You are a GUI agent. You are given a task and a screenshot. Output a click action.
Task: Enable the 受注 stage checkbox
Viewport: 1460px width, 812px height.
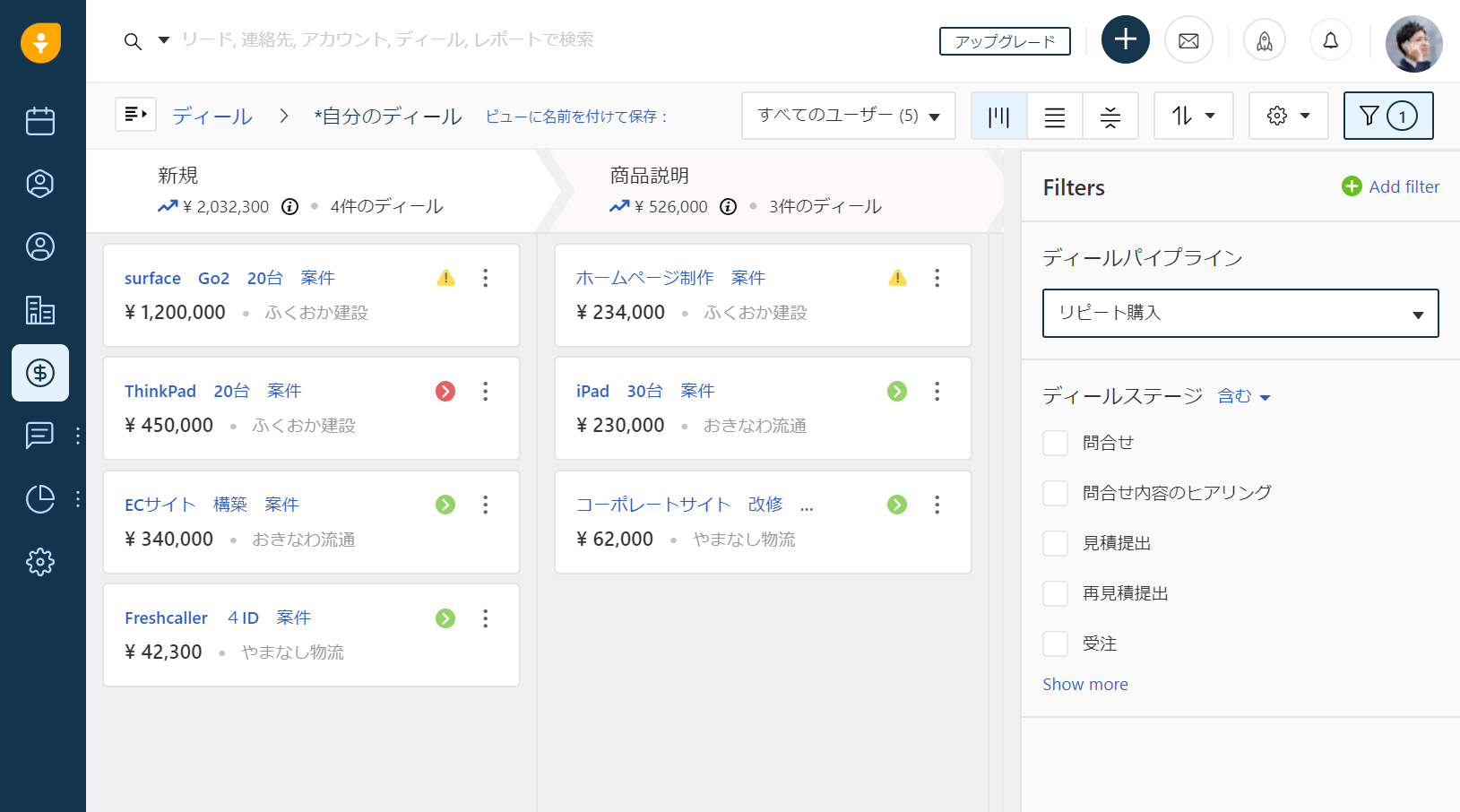1056,644
